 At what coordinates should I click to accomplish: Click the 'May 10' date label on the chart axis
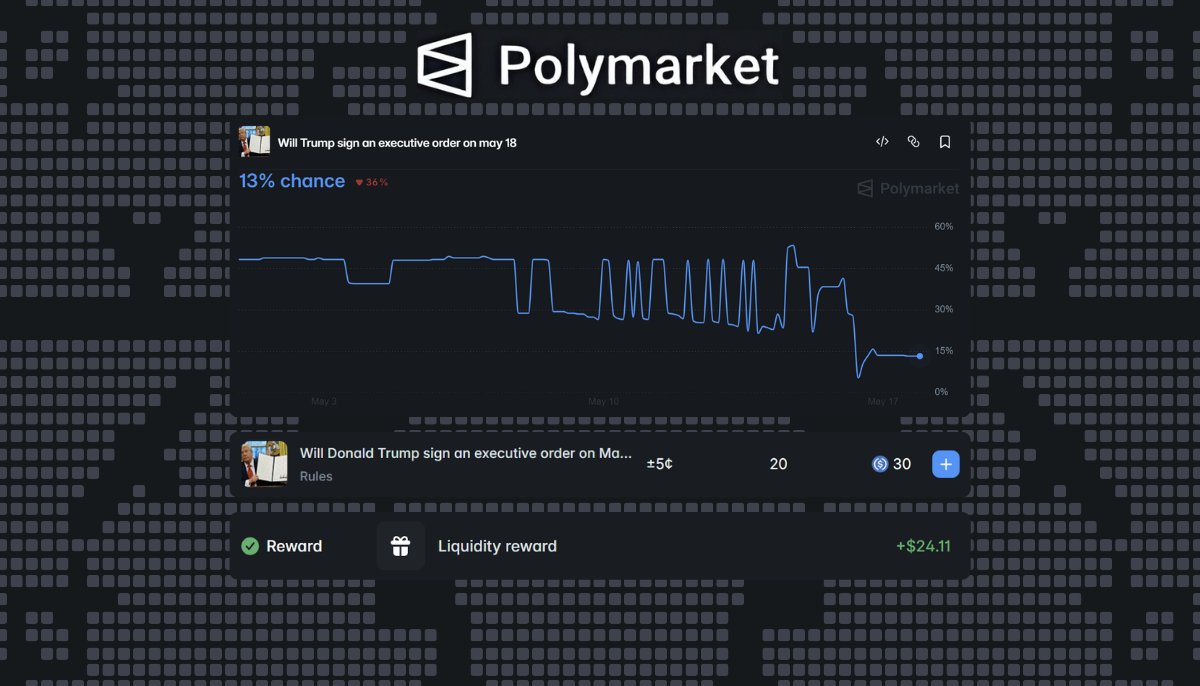[603, 401]
